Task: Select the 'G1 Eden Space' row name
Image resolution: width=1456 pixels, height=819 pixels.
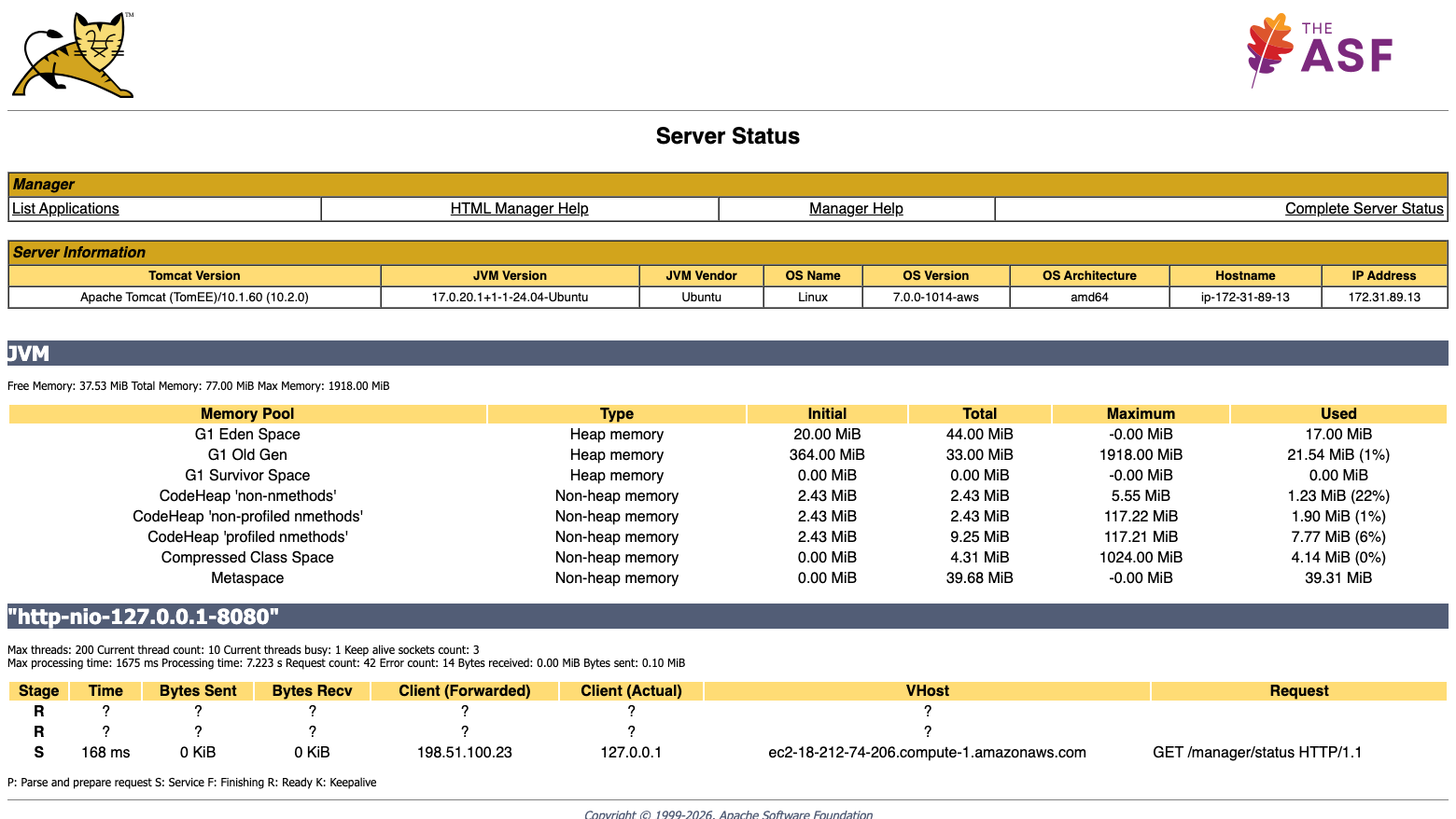Action: tap(247, 435)
